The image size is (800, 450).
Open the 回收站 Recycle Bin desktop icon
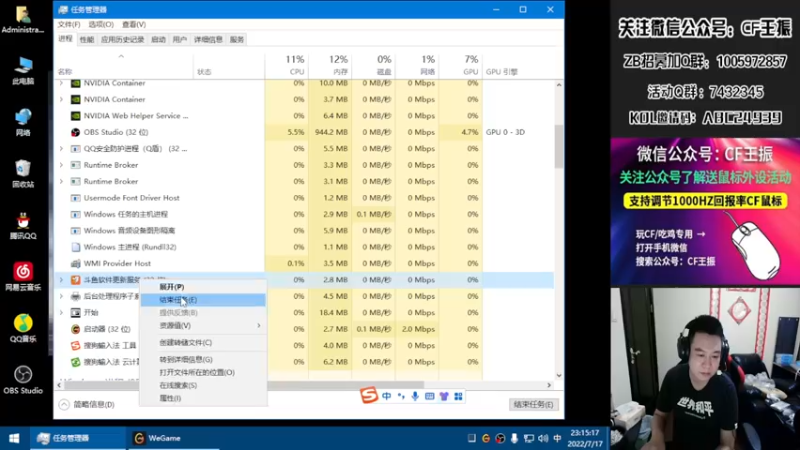coord(23,173)
